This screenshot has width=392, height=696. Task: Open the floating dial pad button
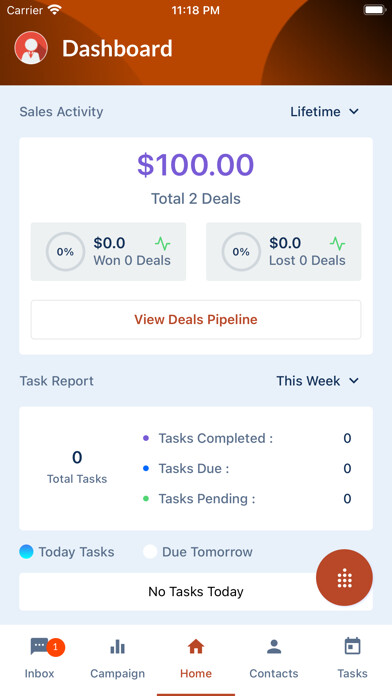pyautogui.click(x=344, y=577)
